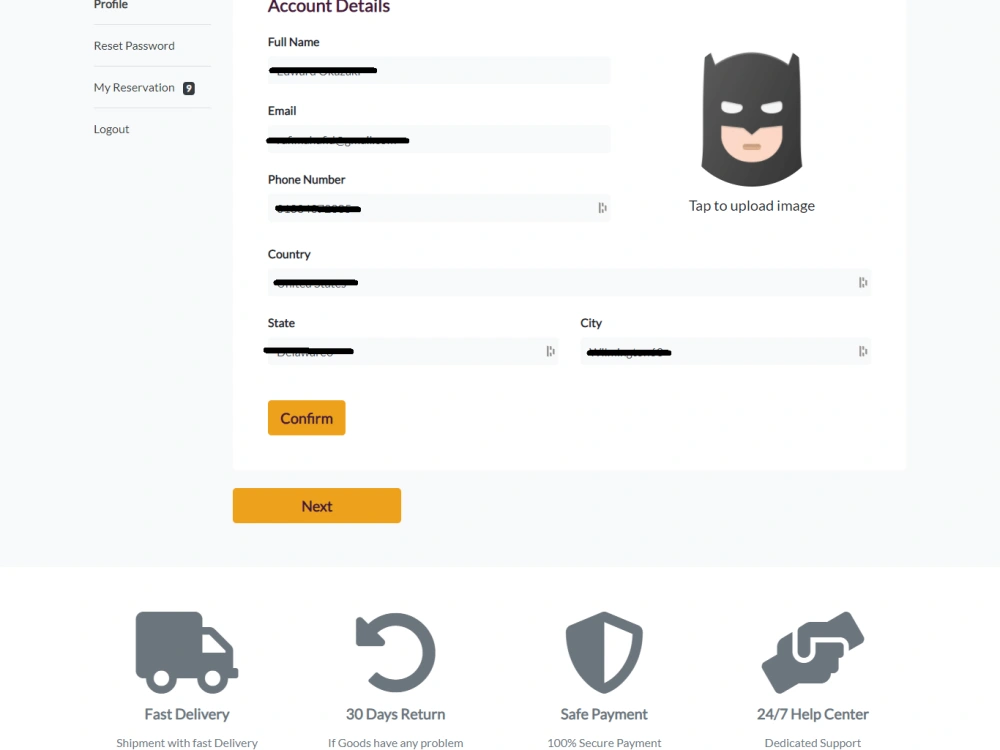
Task: Click Tap to upload image text
Action: point(752,206)
